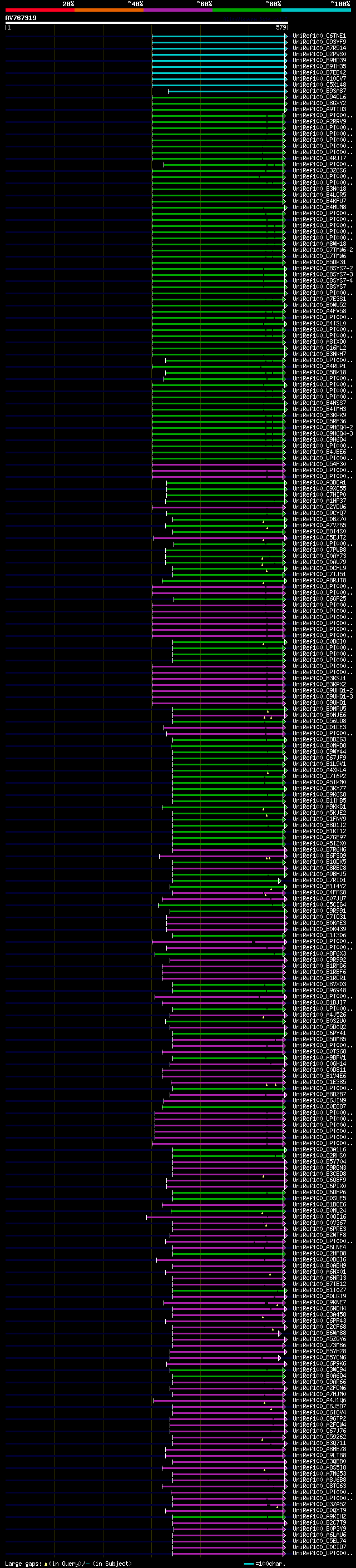Select hit UniRef100_B7EE42
The image size is (356, 1568).
tap(319, 72)
